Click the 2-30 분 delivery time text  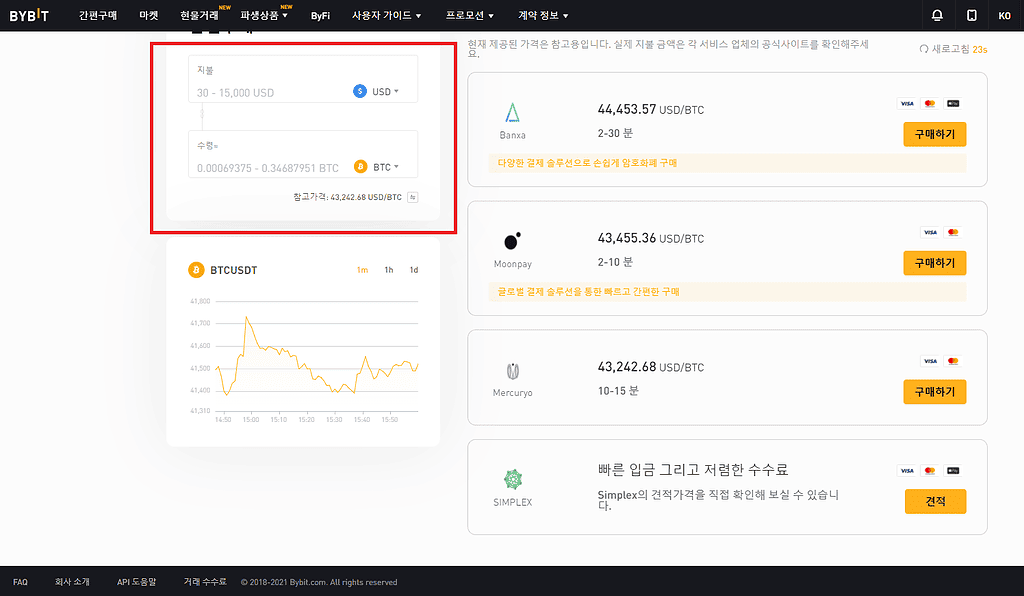[615, 133]
